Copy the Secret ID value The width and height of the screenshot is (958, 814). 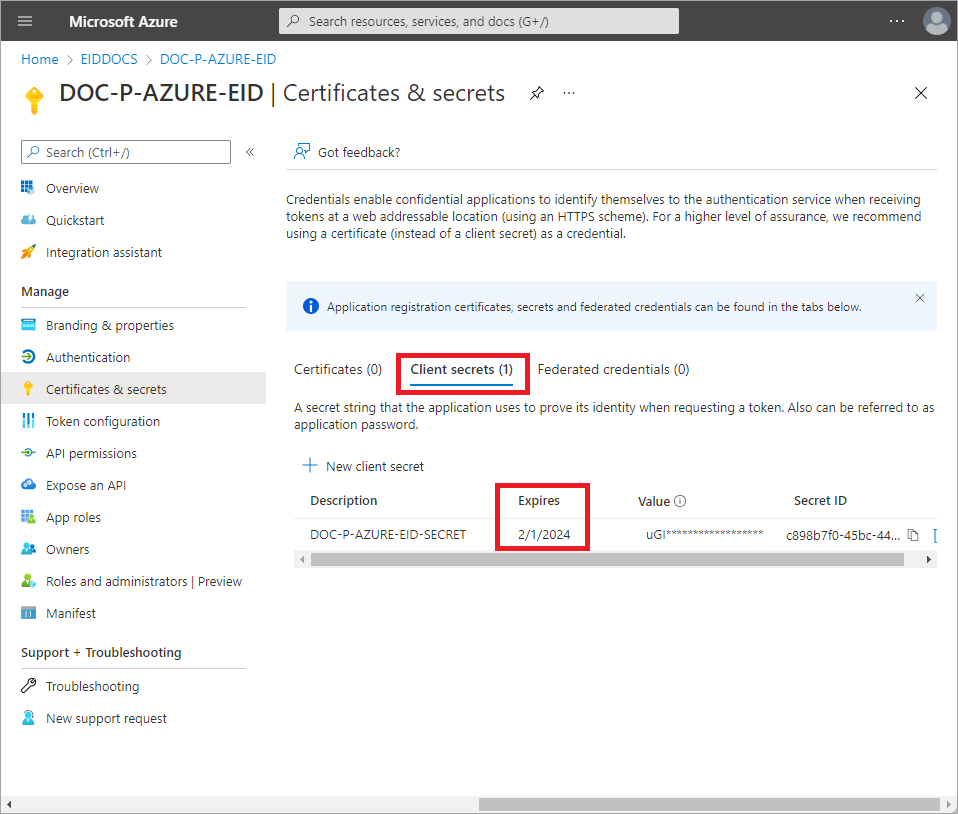[x=913, y=535]
